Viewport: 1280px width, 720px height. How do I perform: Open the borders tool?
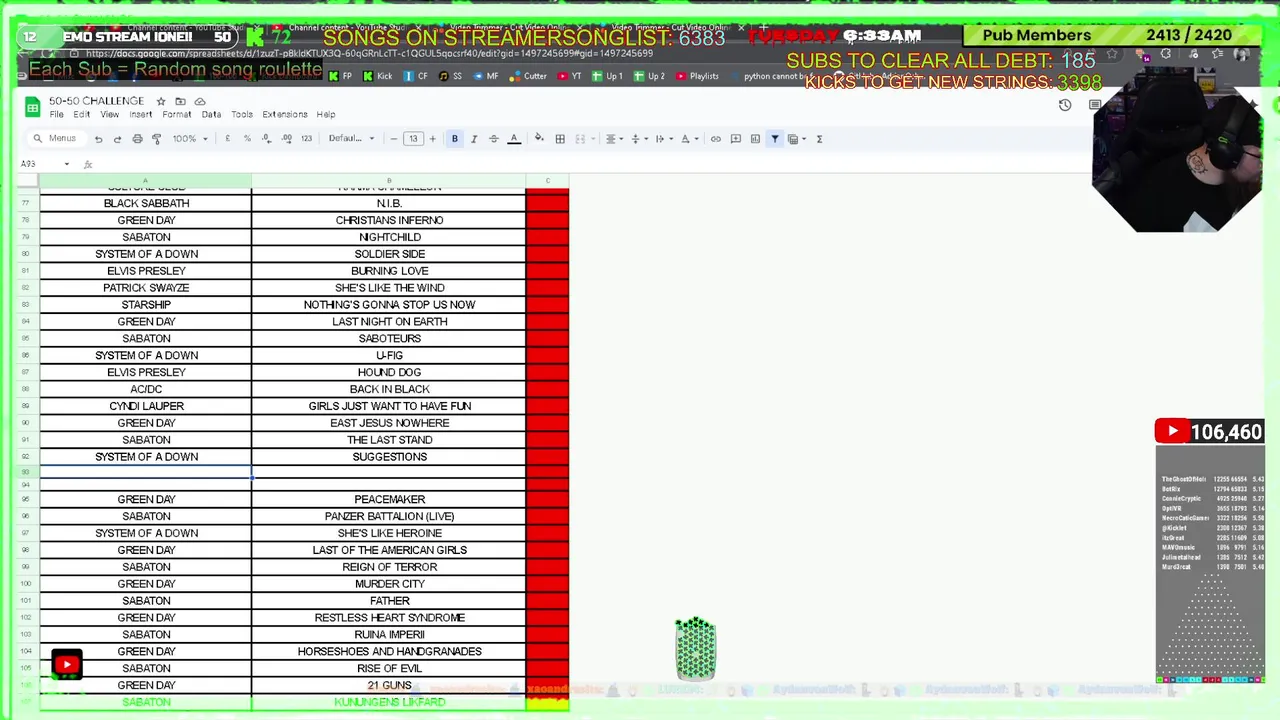[560, 139]
